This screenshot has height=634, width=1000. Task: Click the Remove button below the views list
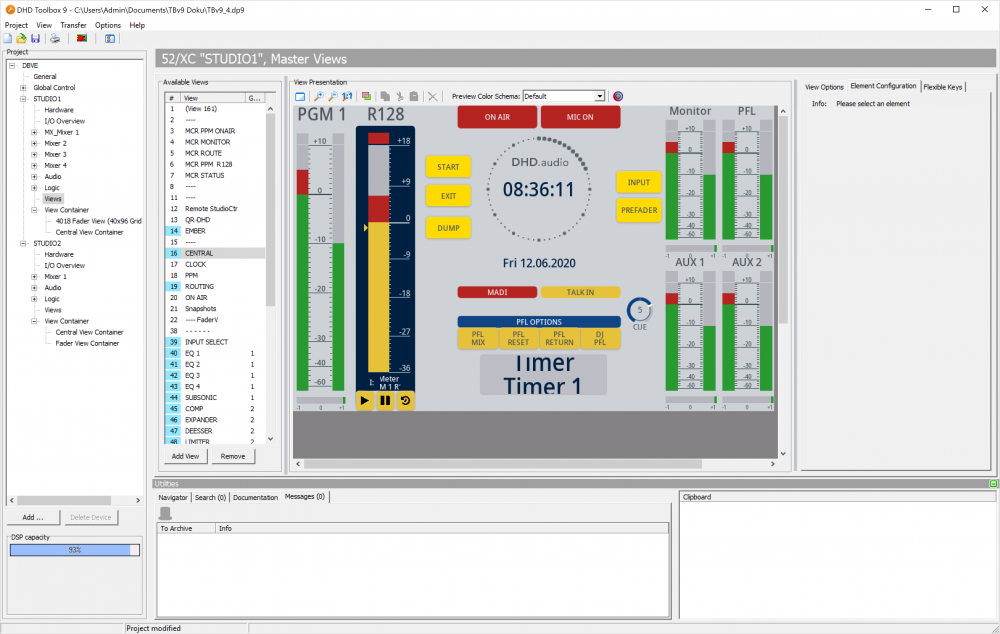click(x=233, y=455)
